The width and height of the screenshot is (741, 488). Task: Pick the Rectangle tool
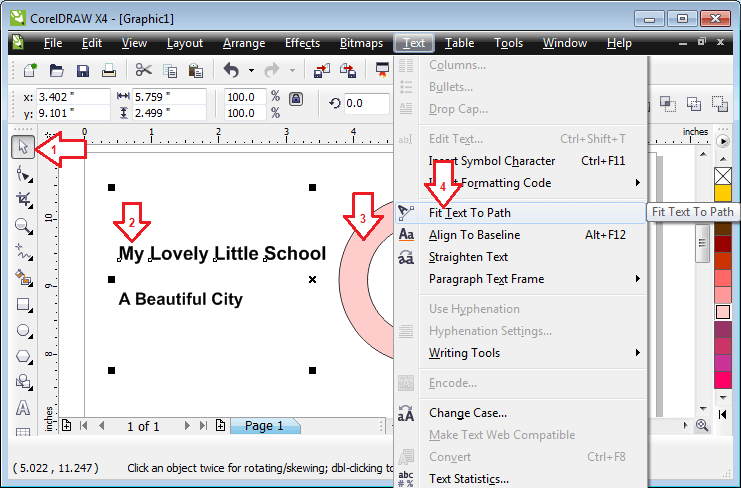(x=24, y=304)
